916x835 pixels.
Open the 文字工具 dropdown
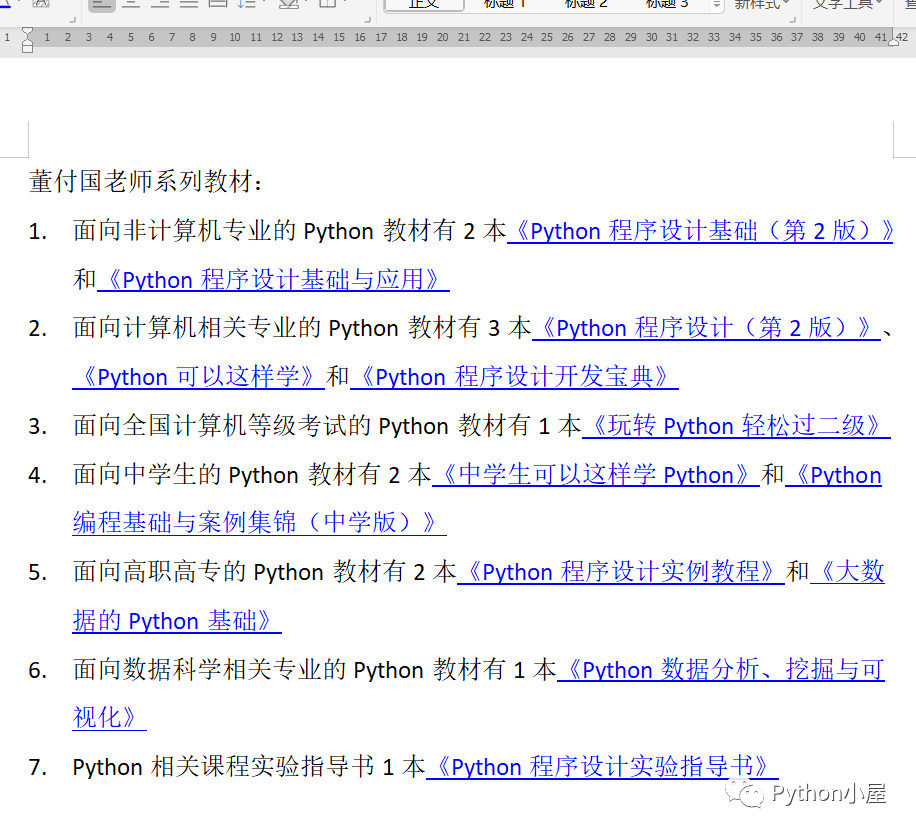coord(847,5)
